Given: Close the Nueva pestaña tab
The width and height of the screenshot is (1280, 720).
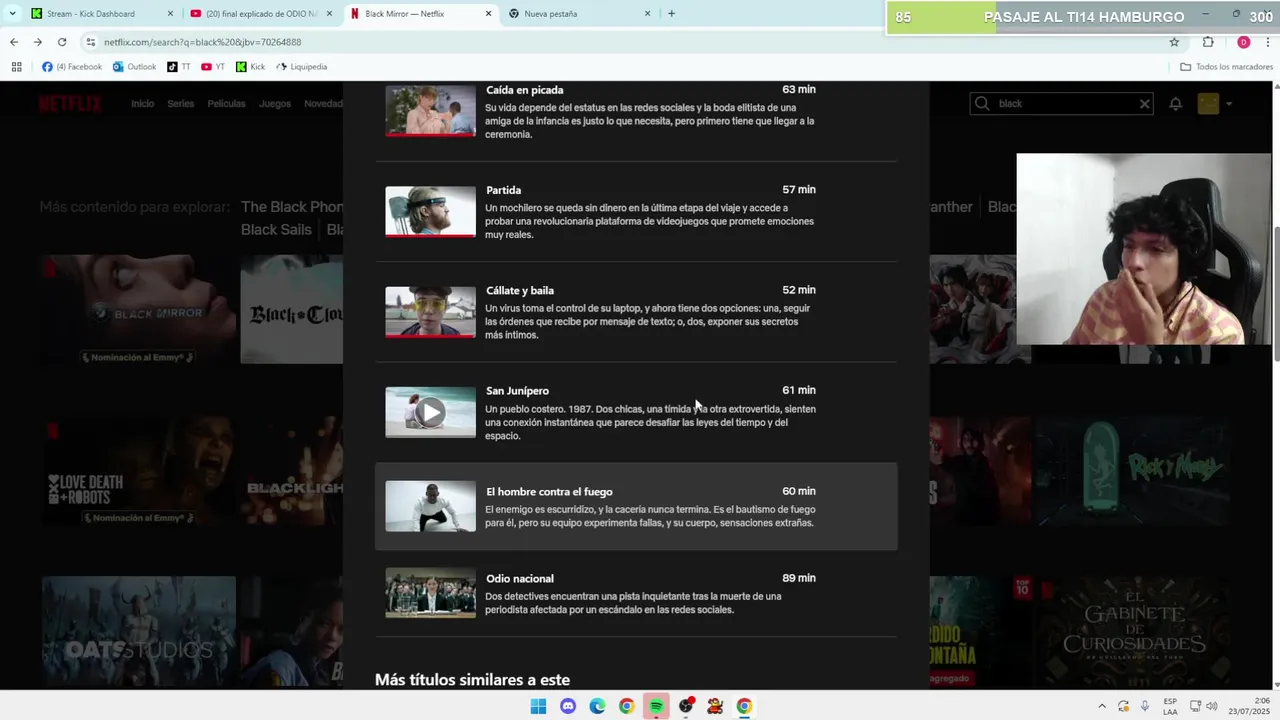Looking at the screenshot, I should click(x=647, y=14).
